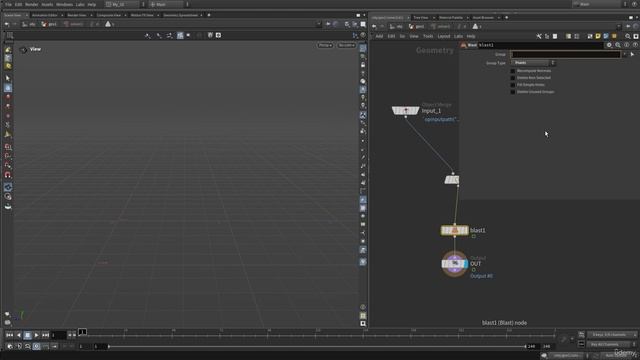Click the wrench icon in network toolbar
The height and width of the screenshot is (360, 640).
(539, 36)
